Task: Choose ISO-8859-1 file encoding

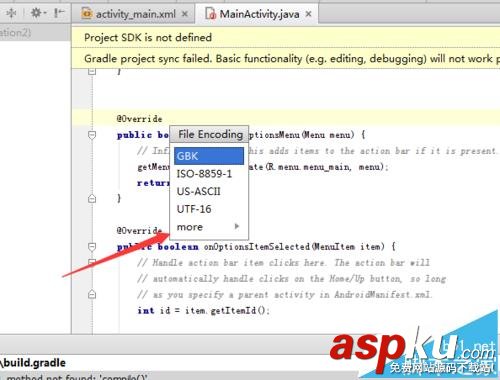Action: point(209,174)
